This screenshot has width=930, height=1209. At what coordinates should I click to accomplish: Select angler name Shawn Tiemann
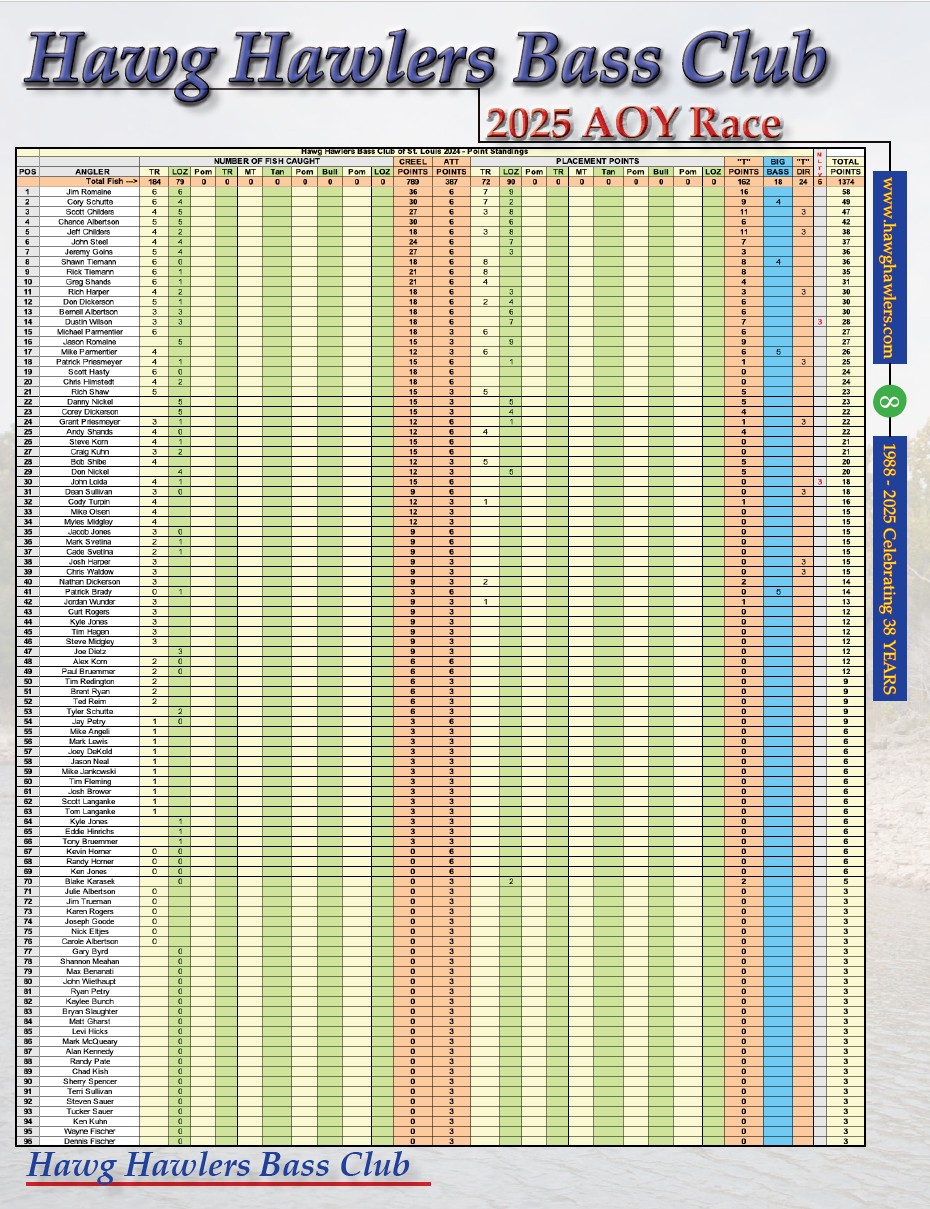89,261
